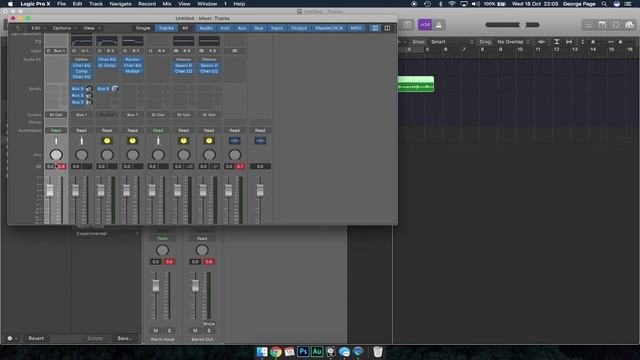Open the Photoshop app in the Dock

point(303,351)
